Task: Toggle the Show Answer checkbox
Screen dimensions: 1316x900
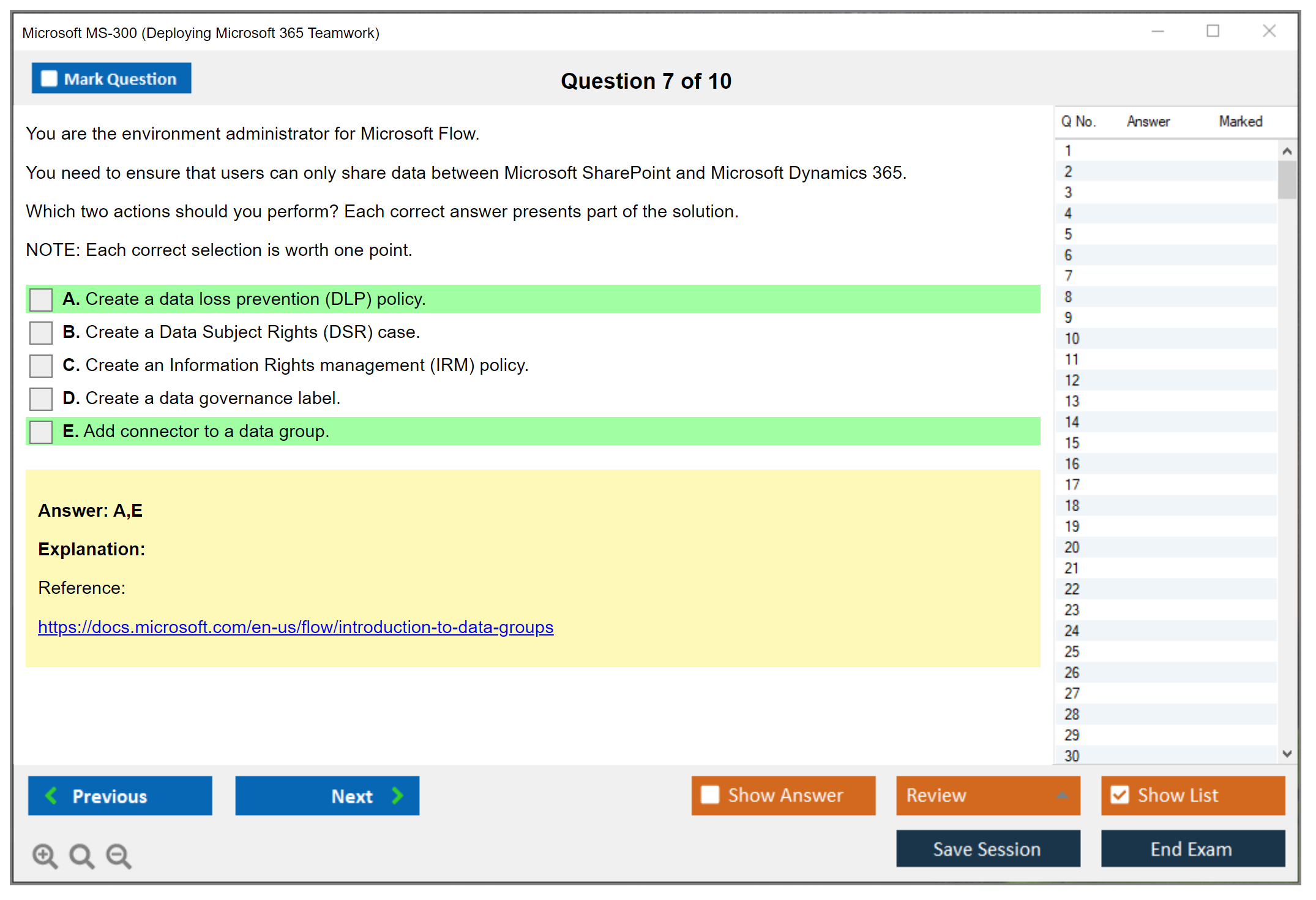Action: click(710, 795)
